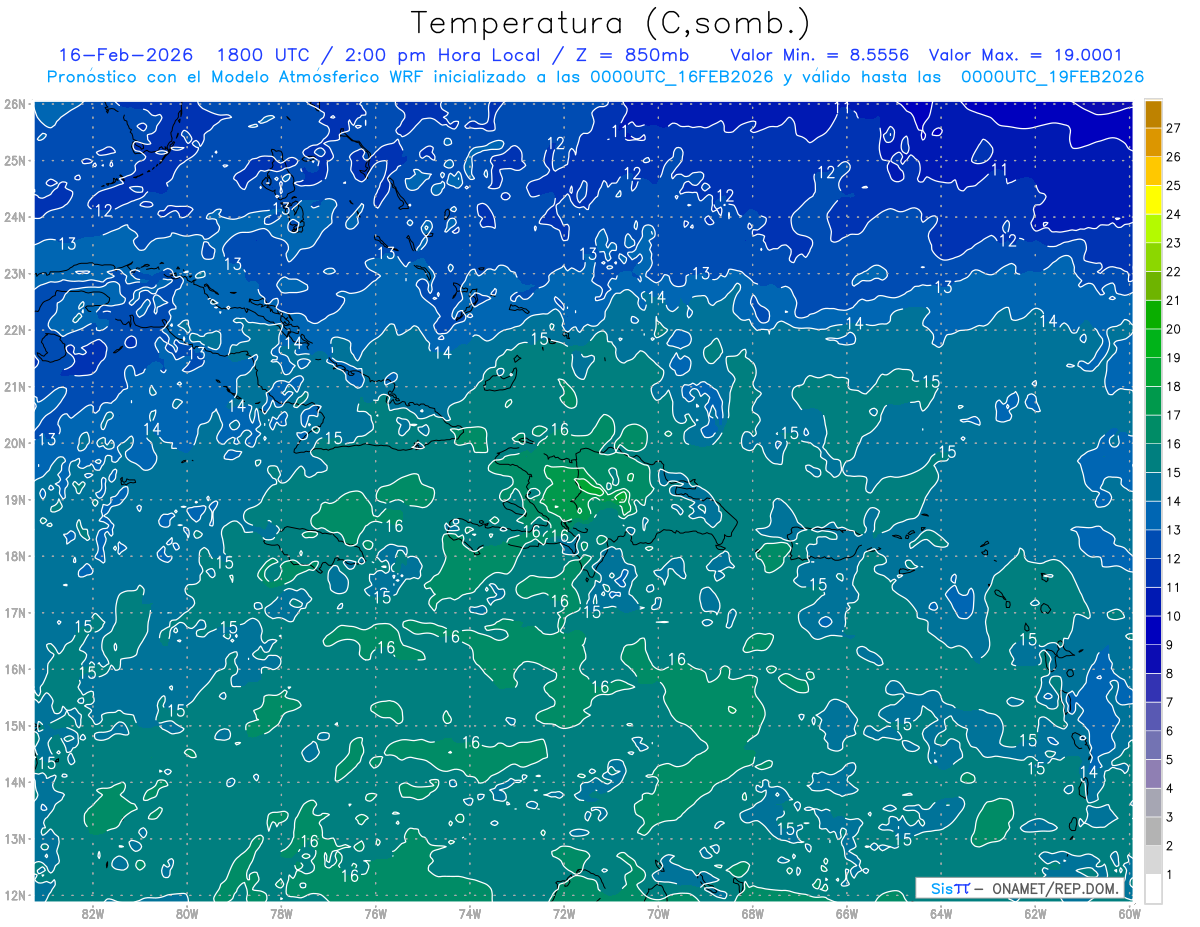Click the 22N latitude axis label

pyautogui.click(x=15, y=330)
